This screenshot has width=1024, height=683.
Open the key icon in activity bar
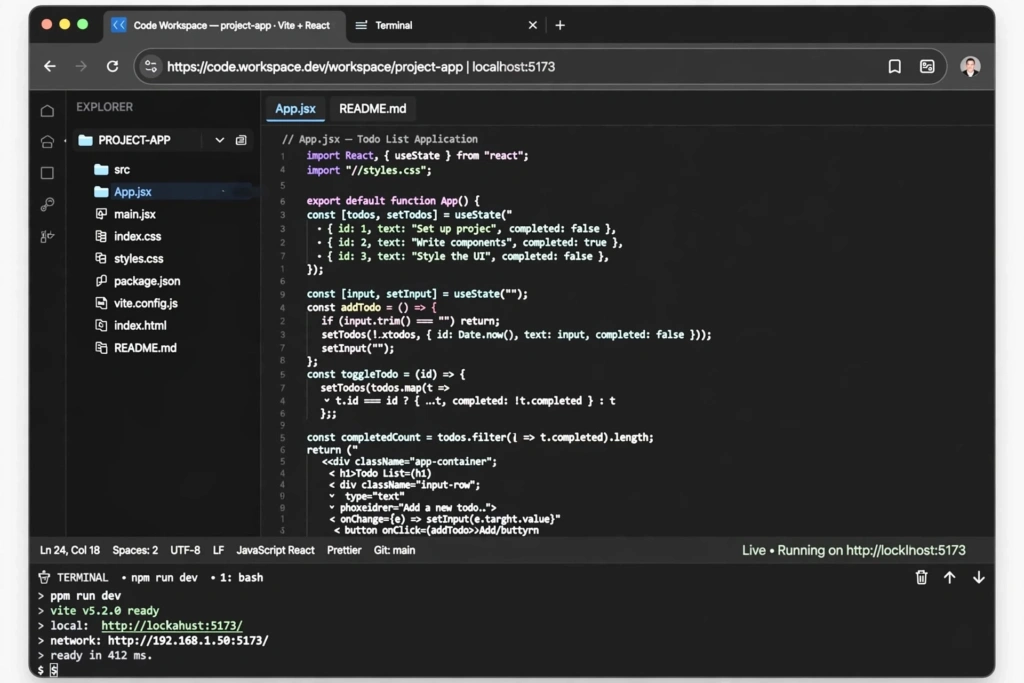tap(47, 204)
